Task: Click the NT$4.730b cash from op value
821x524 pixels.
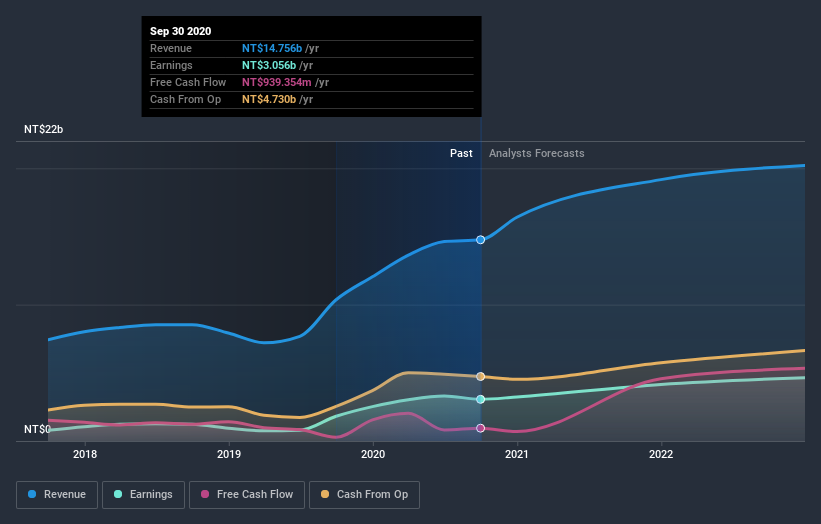Action: 269,99
